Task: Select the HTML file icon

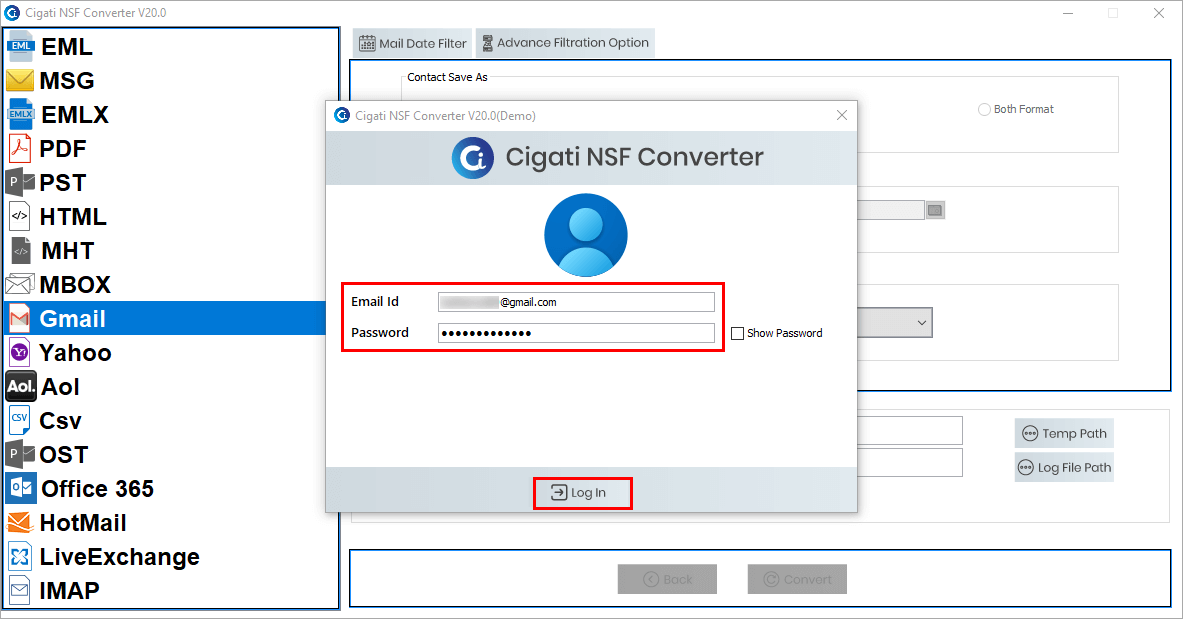Action: click(20, 216)
